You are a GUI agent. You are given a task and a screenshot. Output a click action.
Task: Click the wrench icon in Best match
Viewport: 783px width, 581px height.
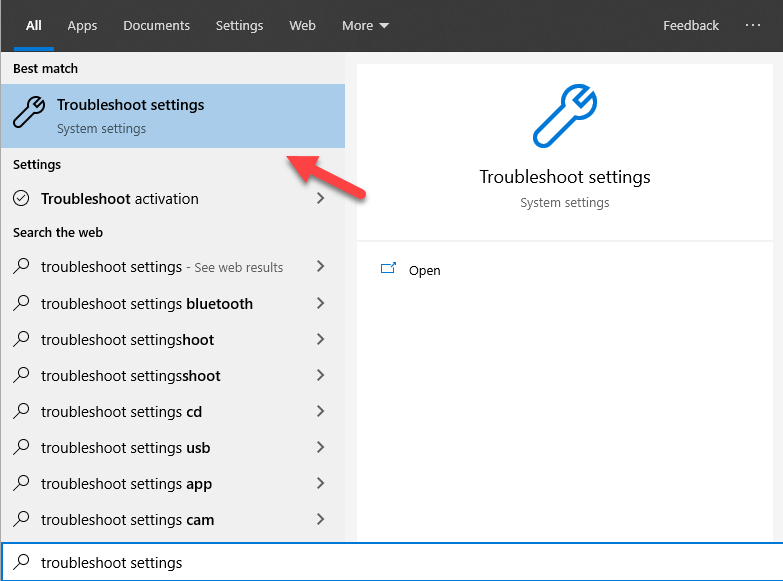pyautogui.click(x=28, y=114)
